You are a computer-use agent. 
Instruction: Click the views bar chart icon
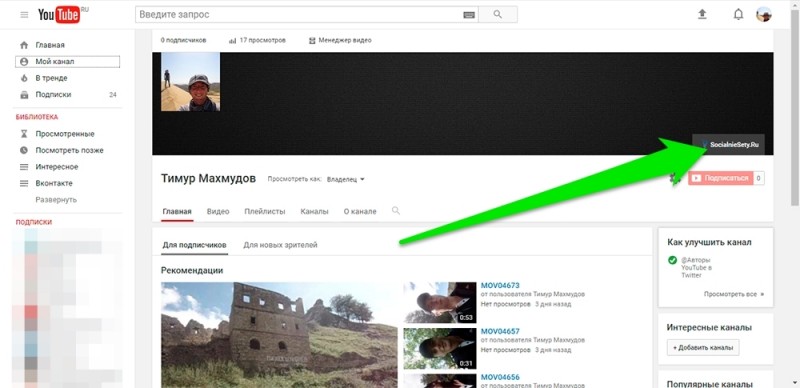(233, 40)
